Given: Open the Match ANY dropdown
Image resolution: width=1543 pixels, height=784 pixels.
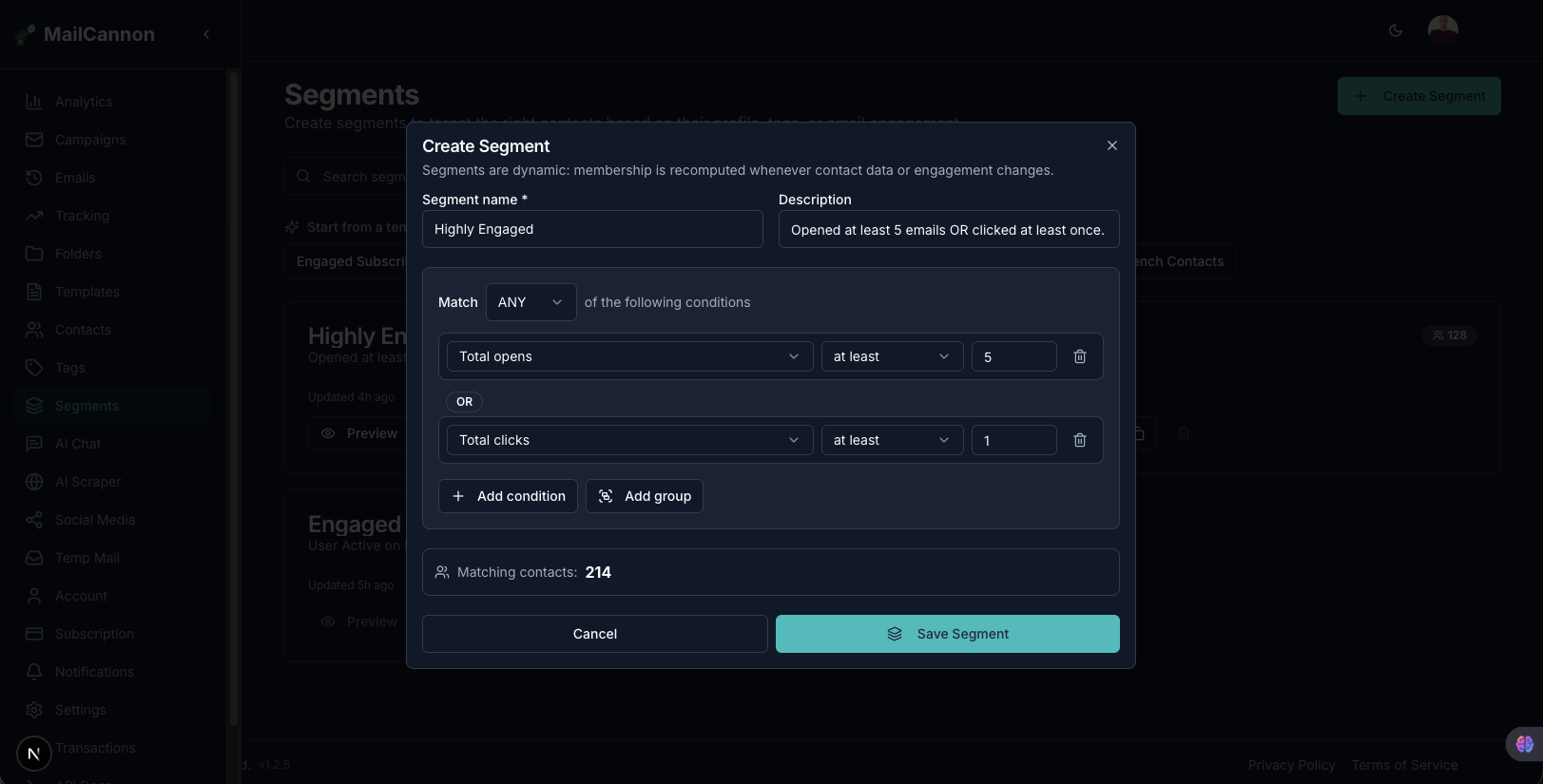Looking at the screenshot, I should coord(530,302).
